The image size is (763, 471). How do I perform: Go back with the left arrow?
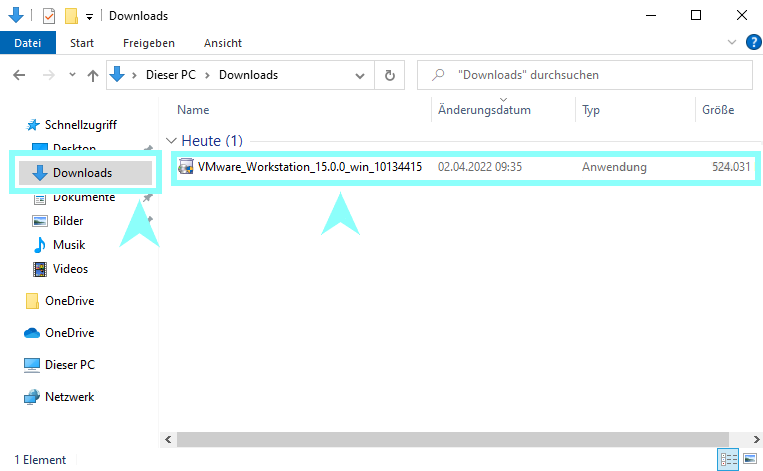19,75
